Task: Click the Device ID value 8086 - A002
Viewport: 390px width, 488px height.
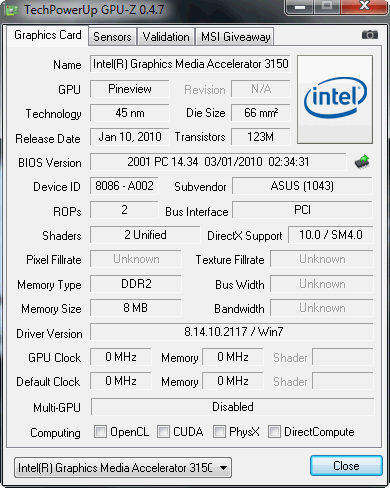Action: tap(124, 186)
